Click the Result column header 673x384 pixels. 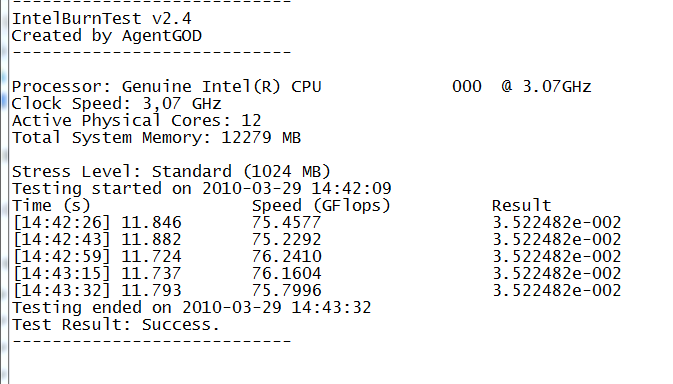tap(521, 206)
